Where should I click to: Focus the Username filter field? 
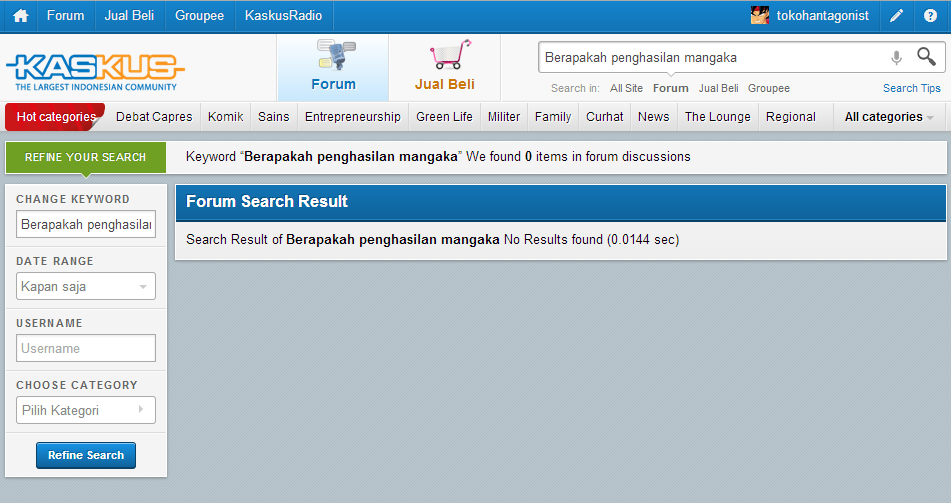click(86, 348)
